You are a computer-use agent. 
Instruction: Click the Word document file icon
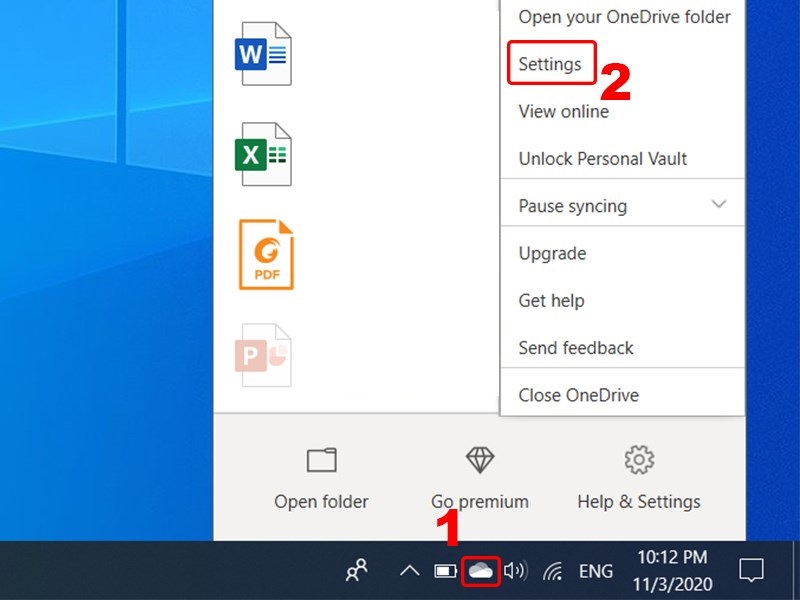pos(263,54)
